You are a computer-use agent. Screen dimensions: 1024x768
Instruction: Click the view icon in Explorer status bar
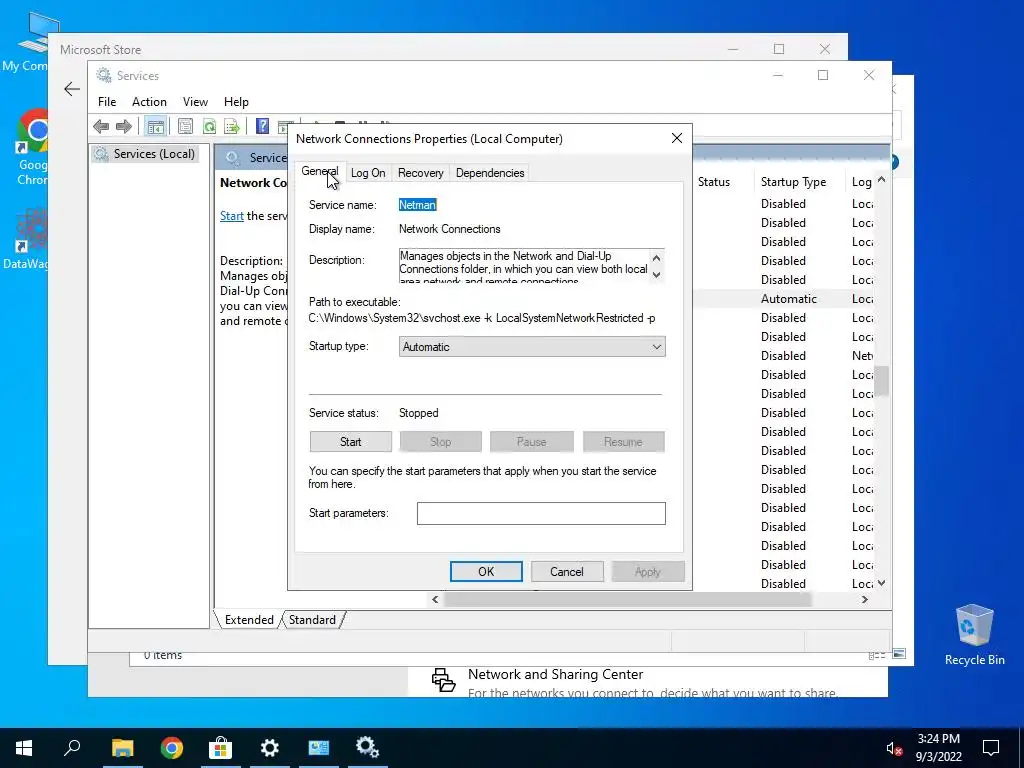(899, 654)
